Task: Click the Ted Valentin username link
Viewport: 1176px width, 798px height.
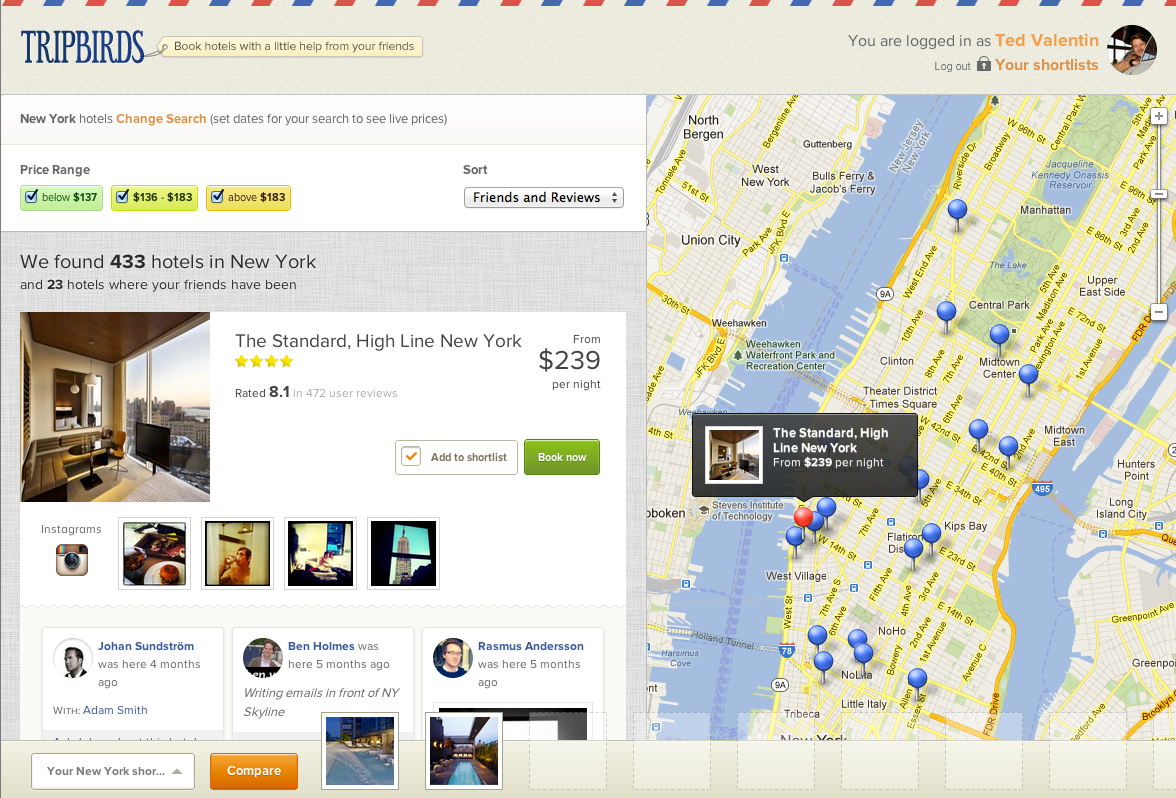Action: (x=1047, y=40)
